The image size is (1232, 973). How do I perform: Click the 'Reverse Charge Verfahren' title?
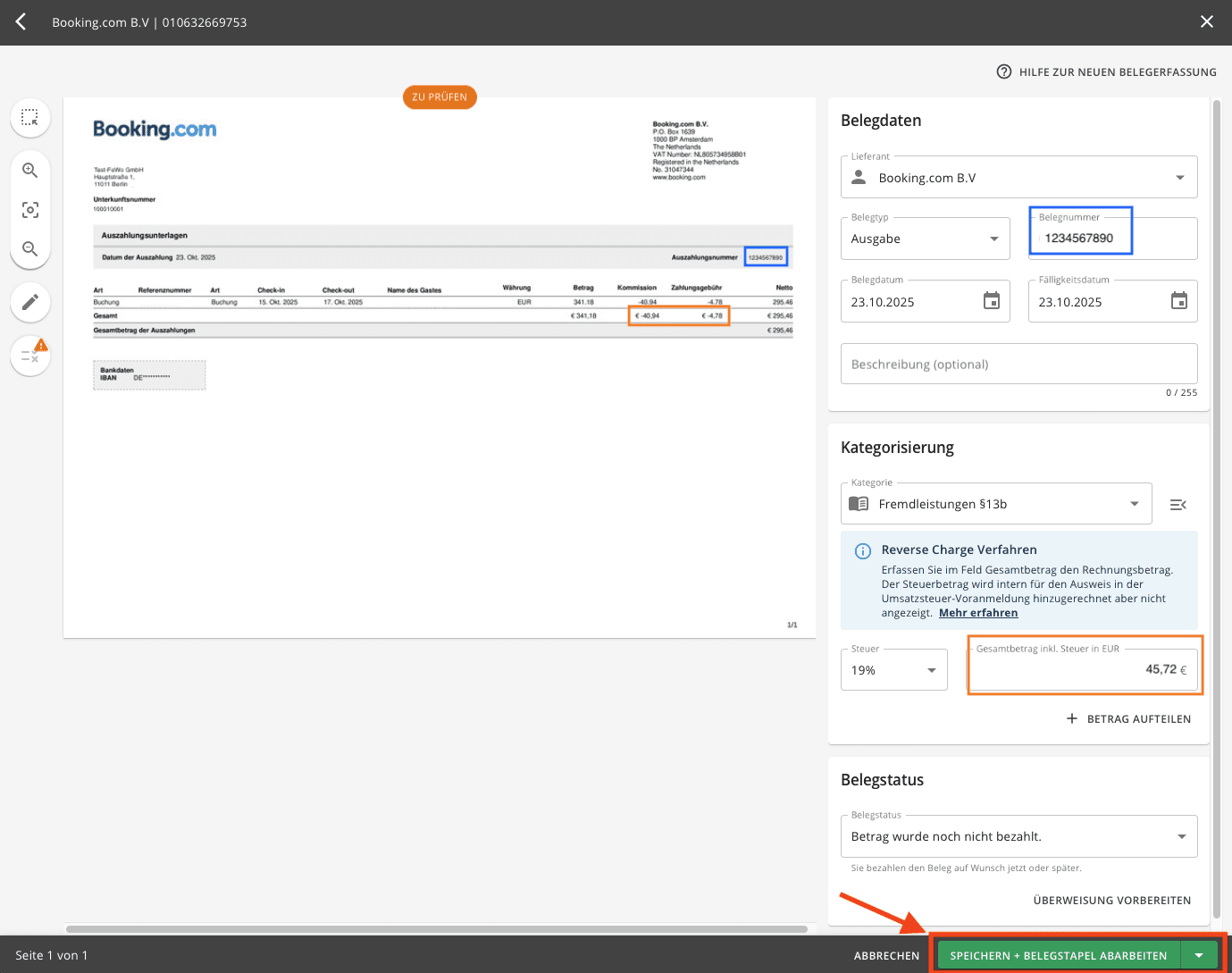(x=959, y=549)
